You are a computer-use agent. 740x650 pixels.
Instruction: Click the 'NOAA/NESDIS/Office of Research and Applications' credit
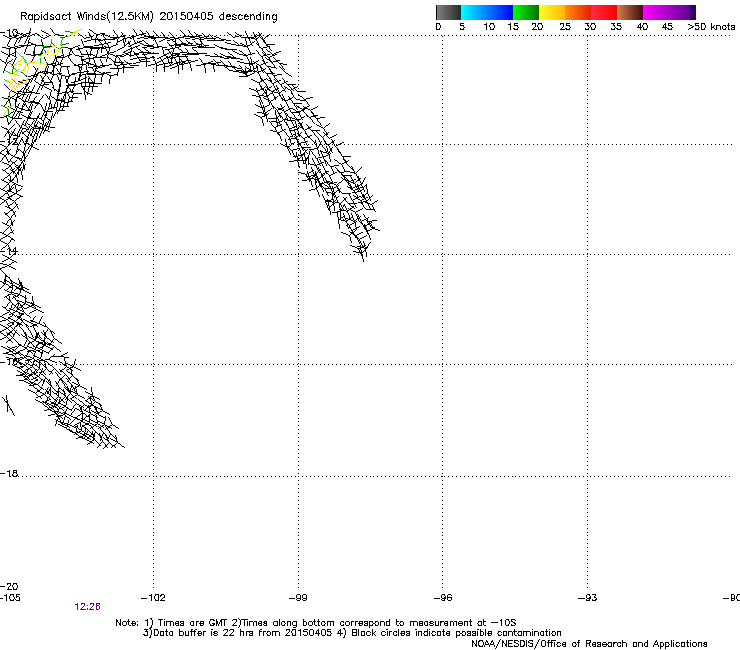tap(589, 644)
